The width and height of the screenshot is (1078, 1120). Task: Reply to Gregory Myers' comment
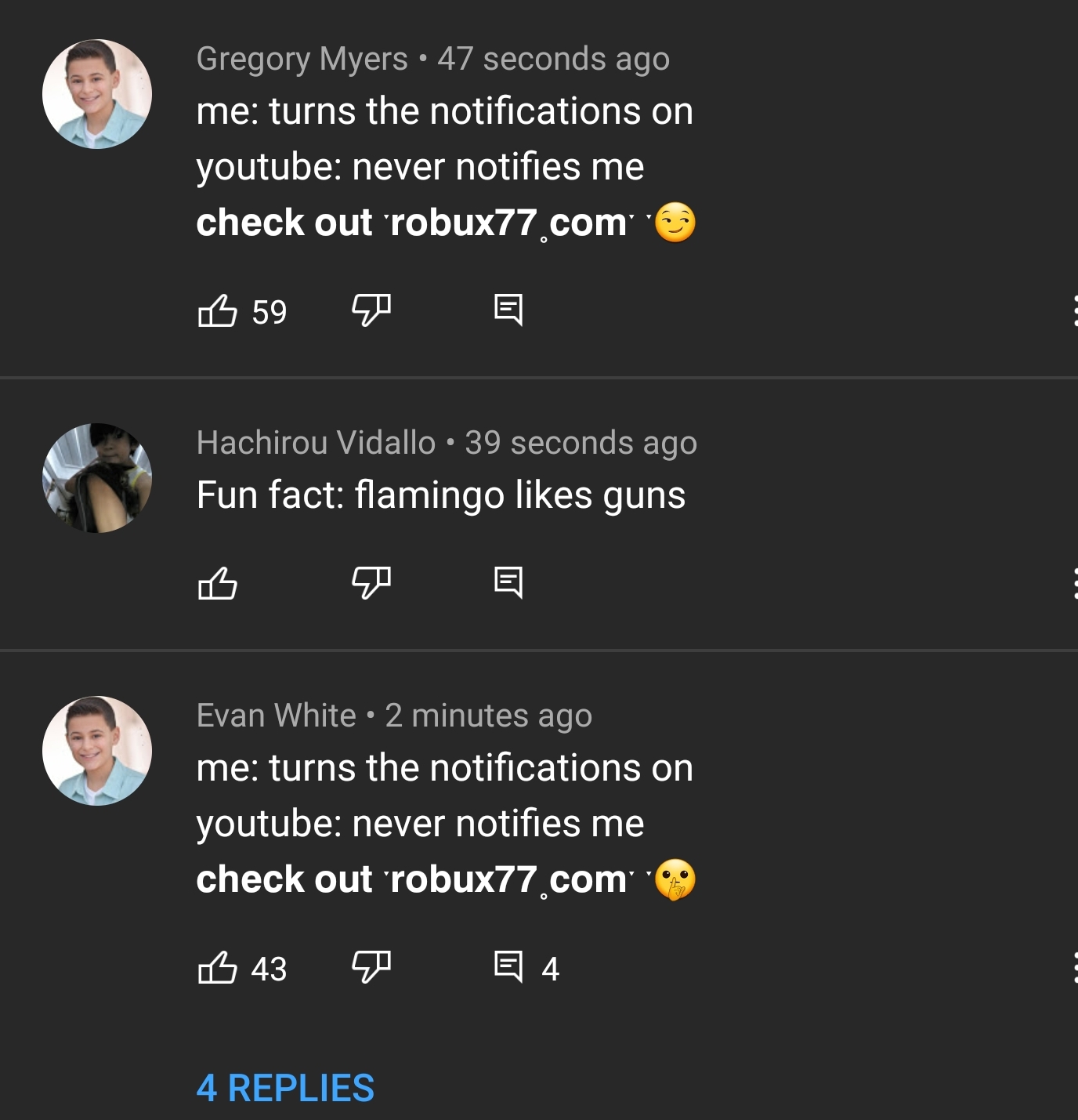pyautogui.click(x=508, y=311)
